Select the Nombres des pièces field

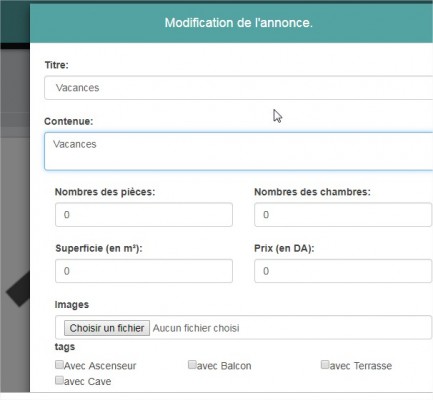click(x=144, y=215)
